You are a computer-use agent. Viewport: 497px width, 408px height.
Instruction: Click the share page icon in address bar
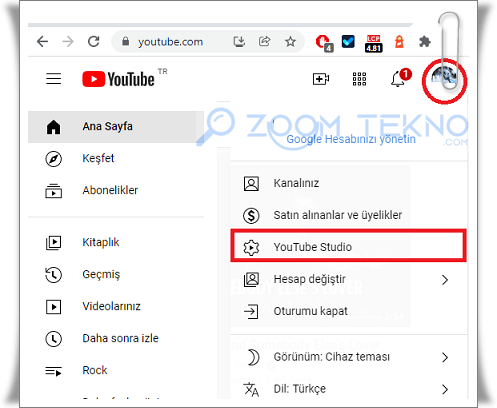click(x=265, y=42)
